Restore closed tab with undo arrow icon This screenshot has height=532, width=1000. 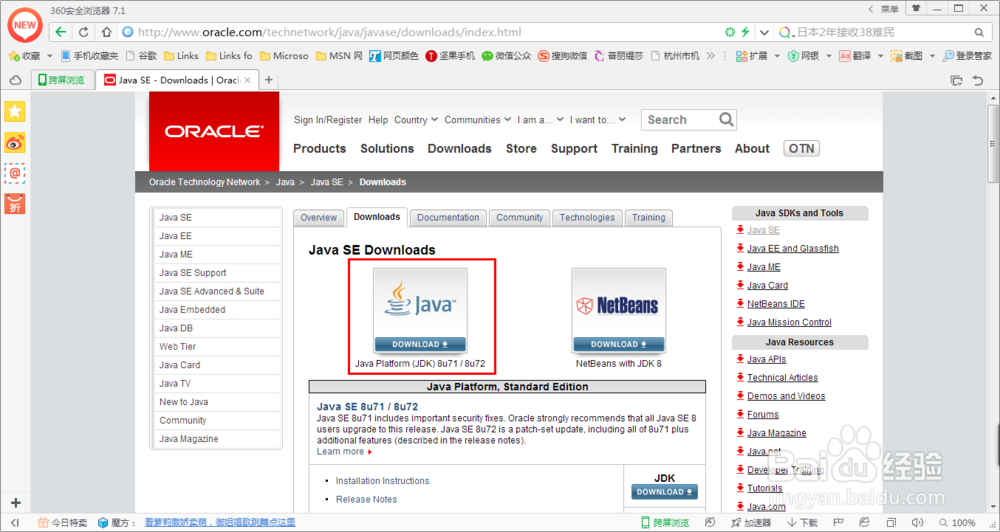tap(978, 80)
